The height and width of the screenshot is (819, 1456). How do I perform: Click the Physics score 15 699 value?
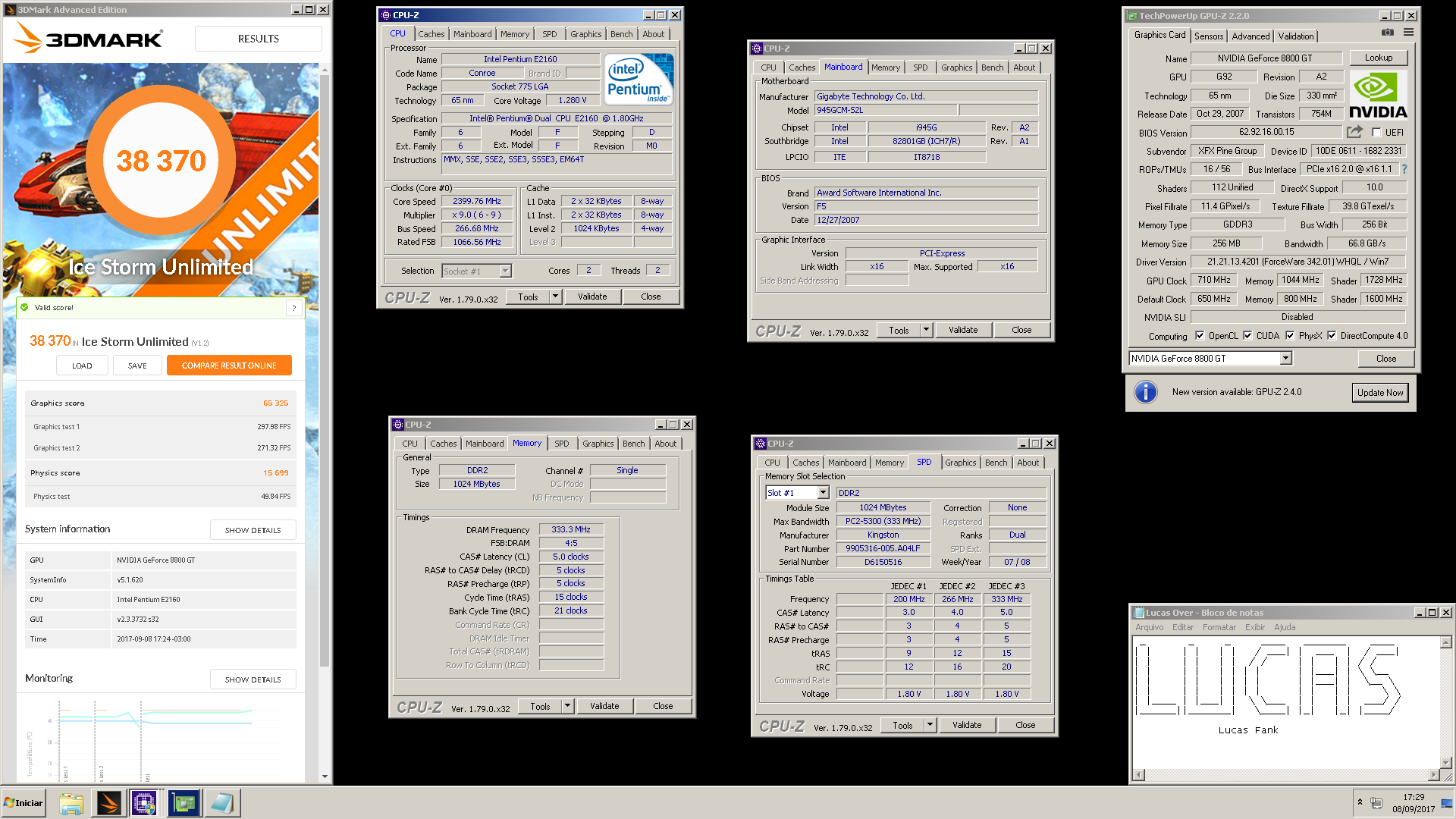(275, 473)
